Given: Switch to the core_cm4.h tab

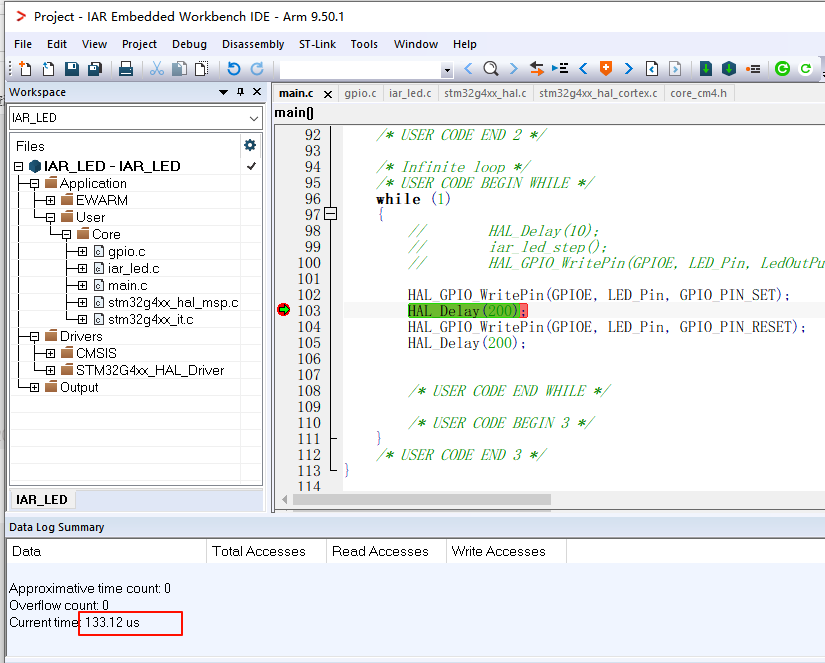Looking at the screenshot, I should [x=698, y=93].
